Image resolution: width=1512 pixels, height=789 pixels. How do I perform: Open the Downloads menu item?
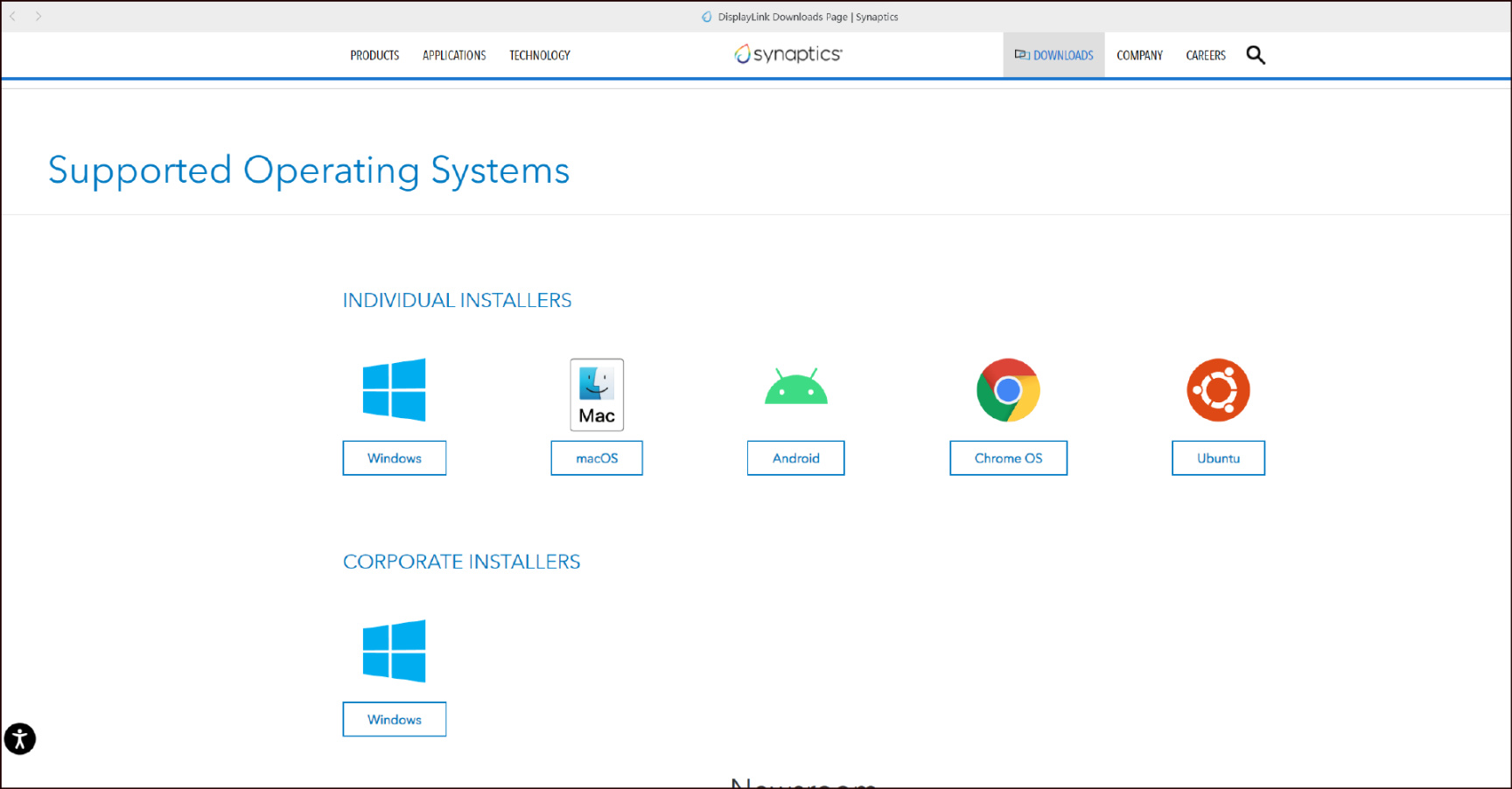[x=1053, y=55]
